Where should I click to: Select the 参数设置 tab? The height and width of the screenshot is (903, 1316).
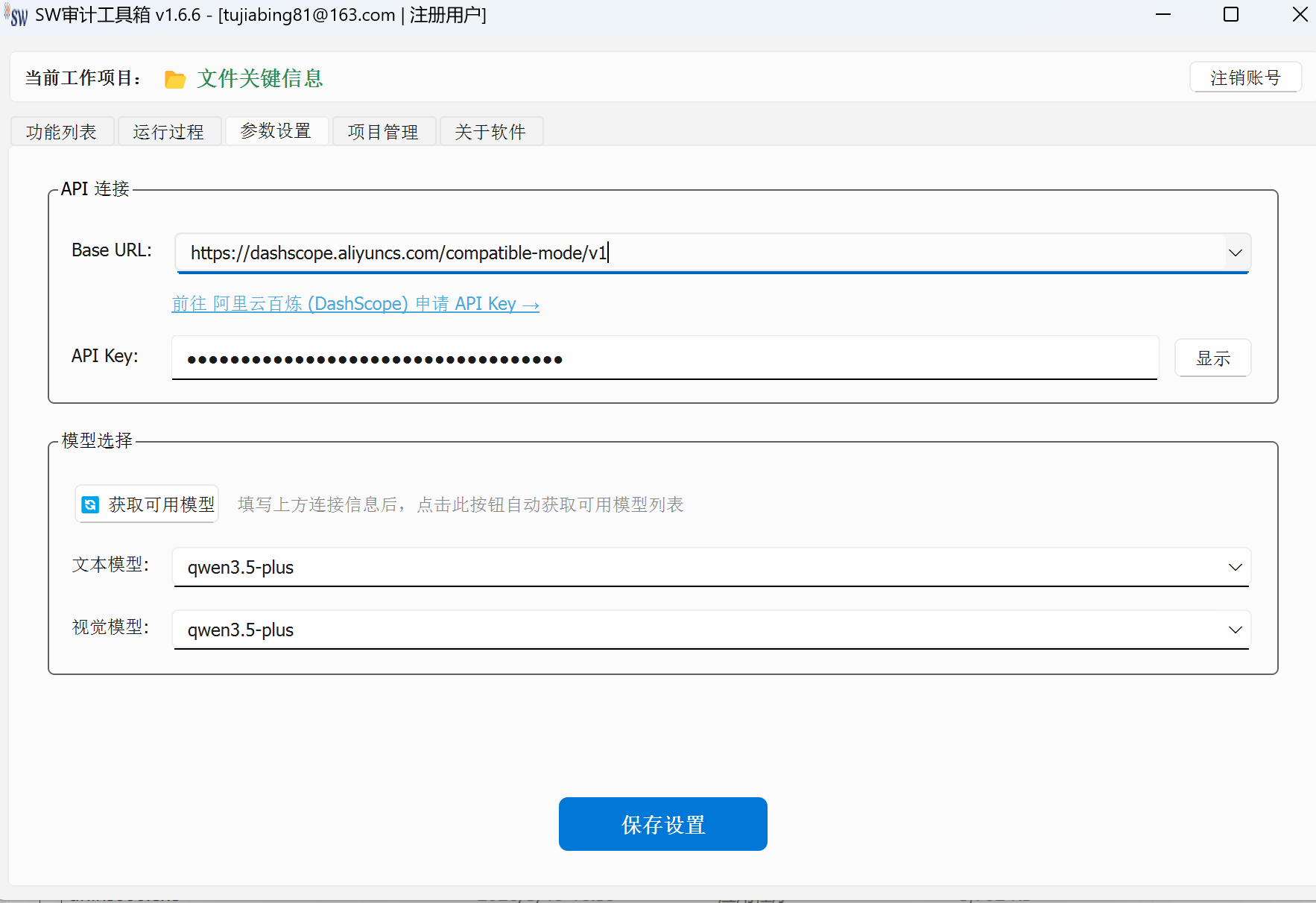click(x=276, y=131)
